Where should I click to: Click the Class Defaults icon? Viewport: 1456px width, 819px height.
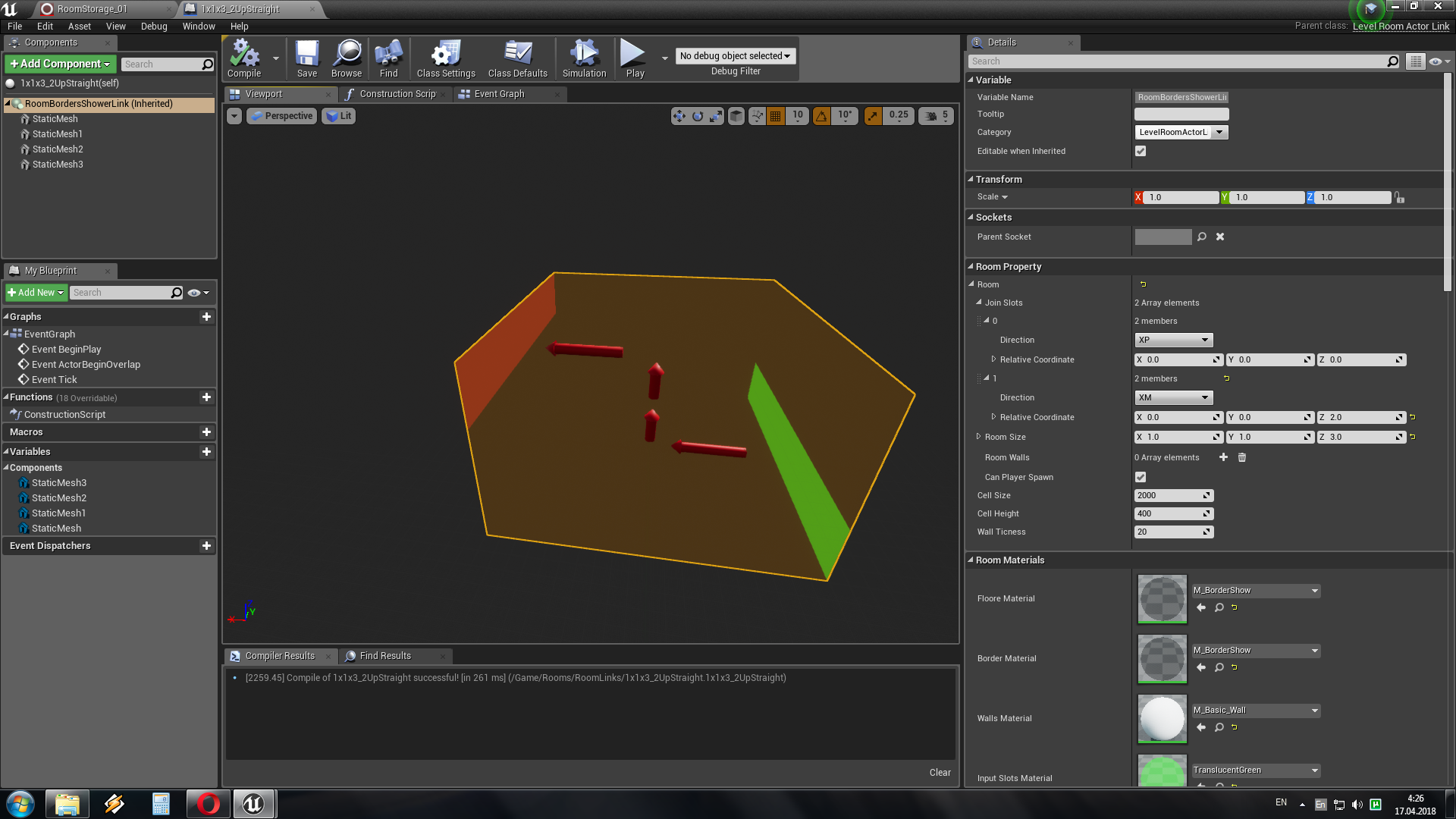tap(517, 58)
